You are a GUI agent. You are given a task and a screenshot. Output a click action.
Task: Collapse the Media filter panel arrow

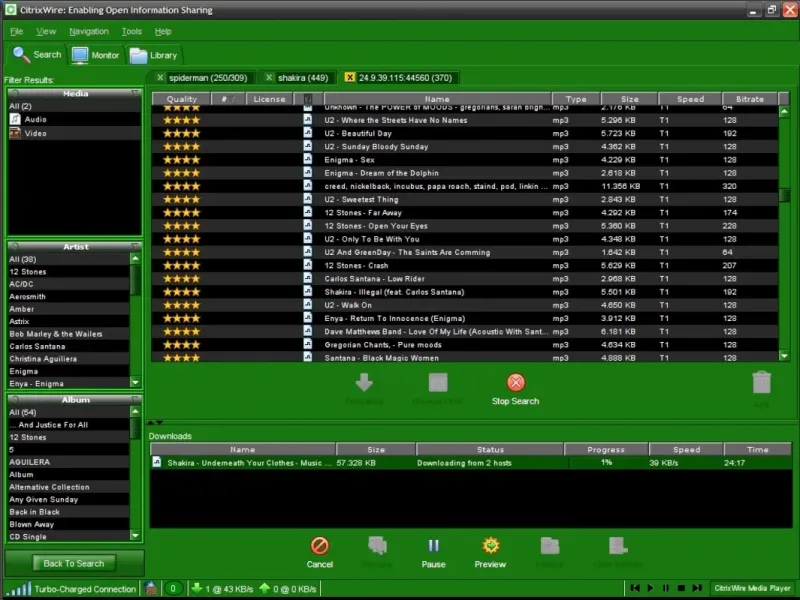click(x=135, y=93)
